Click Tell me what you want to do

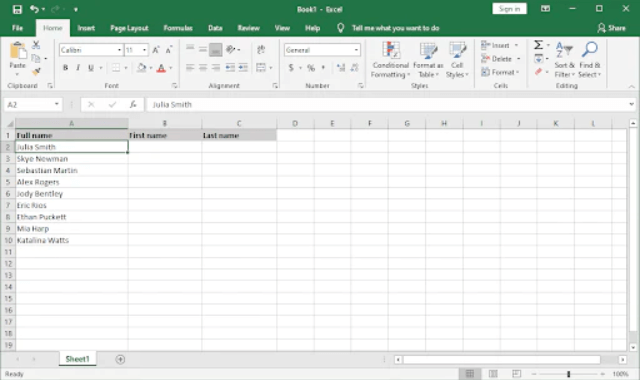[395, 28]
